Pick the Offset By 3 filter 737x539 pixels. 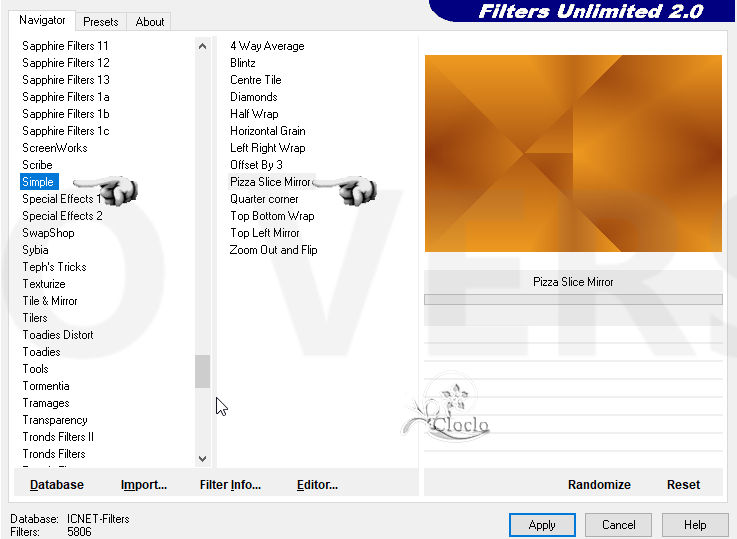256,164
